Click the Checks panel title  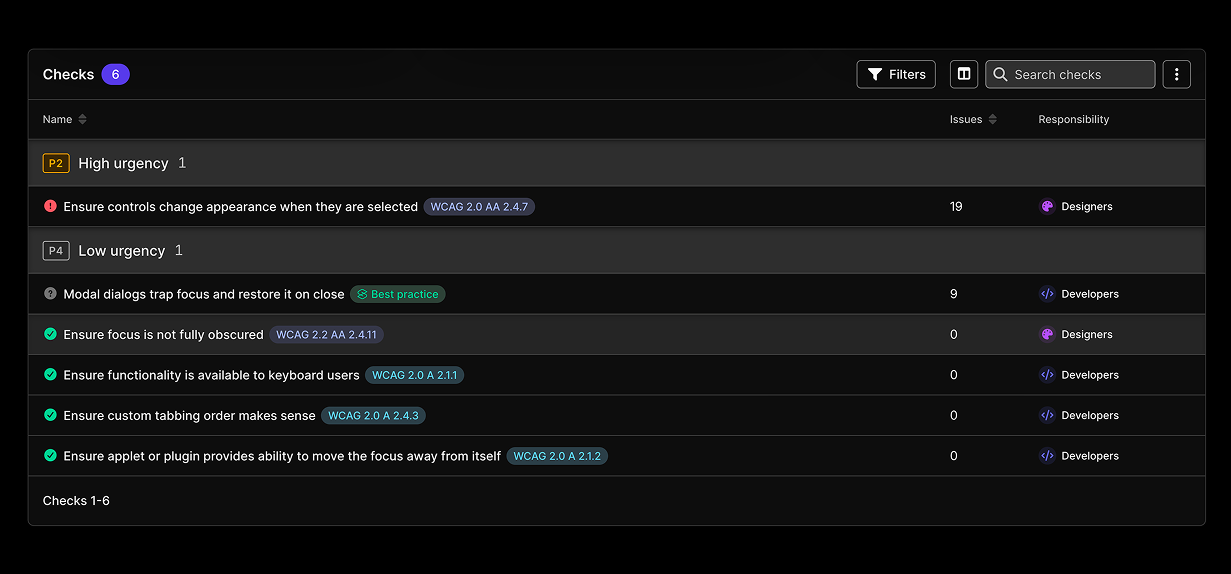point(68,74)
